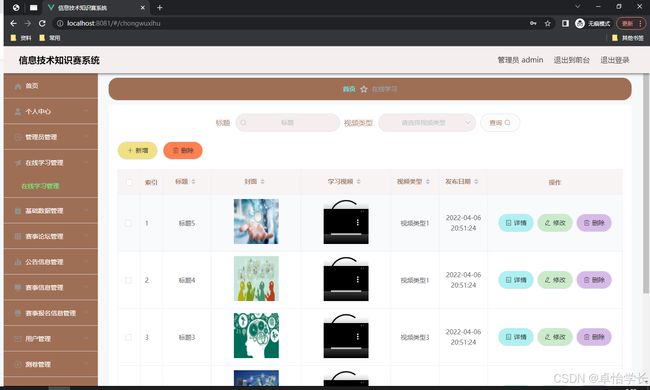Viewport: 650px width, 390px height.
Task: Check the checkbox for row 3
Action: click(x=129, y=337)
